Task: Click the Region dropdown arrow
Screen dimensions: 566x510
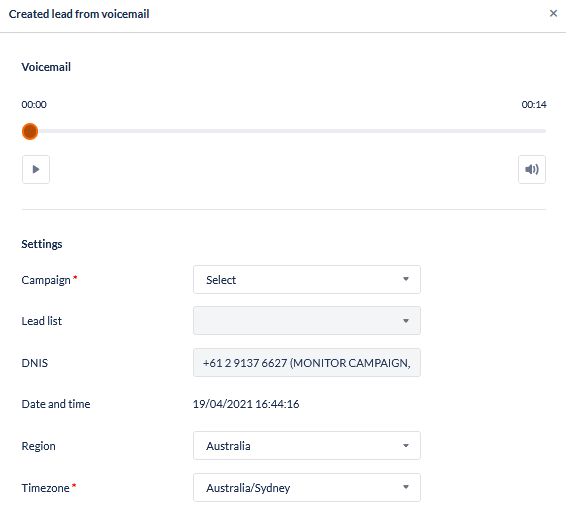Action: tap(406, 446)
